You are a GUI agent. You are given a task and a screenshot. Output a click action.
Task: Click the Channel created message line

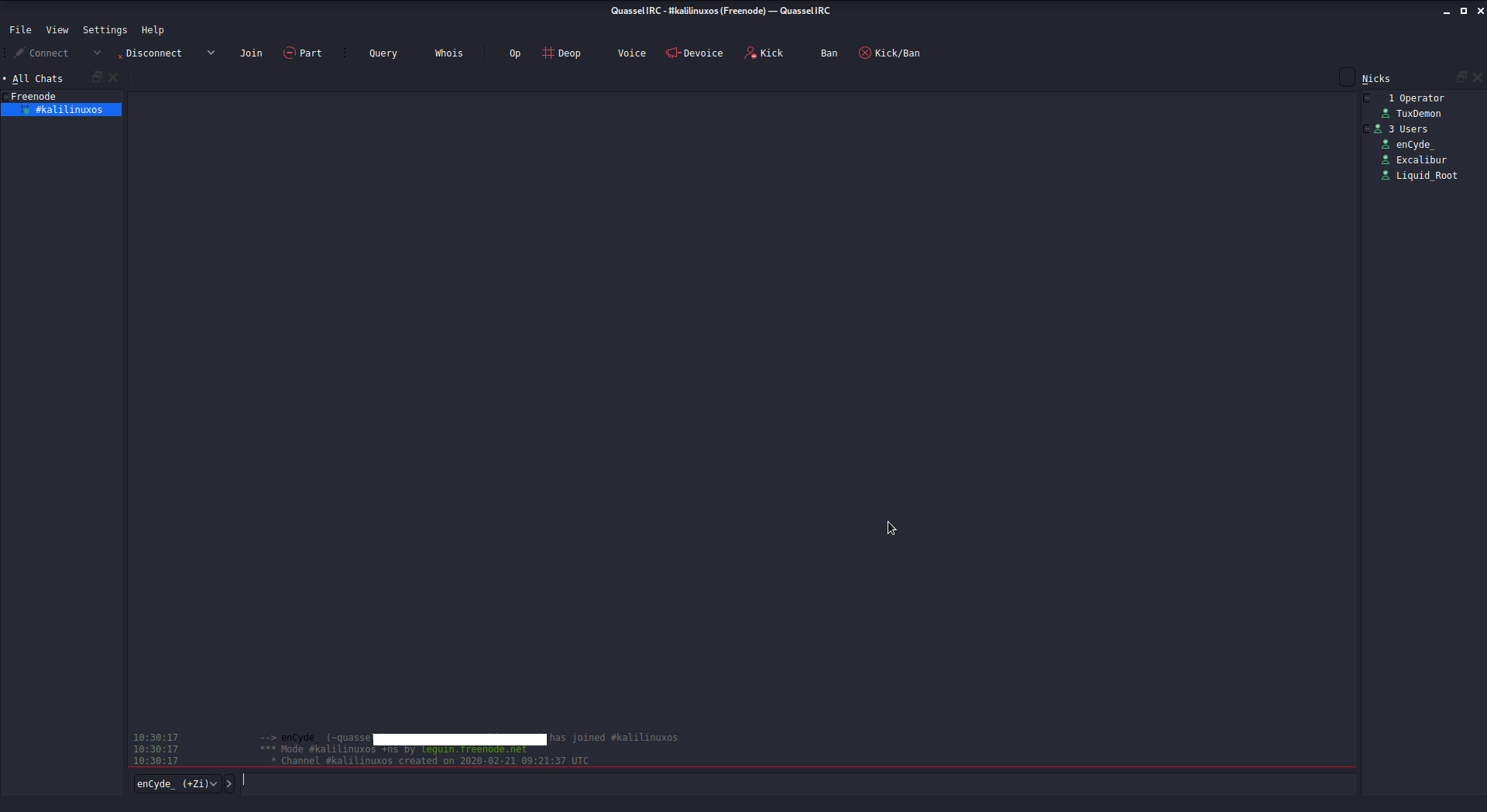click(x=434, y=761)
